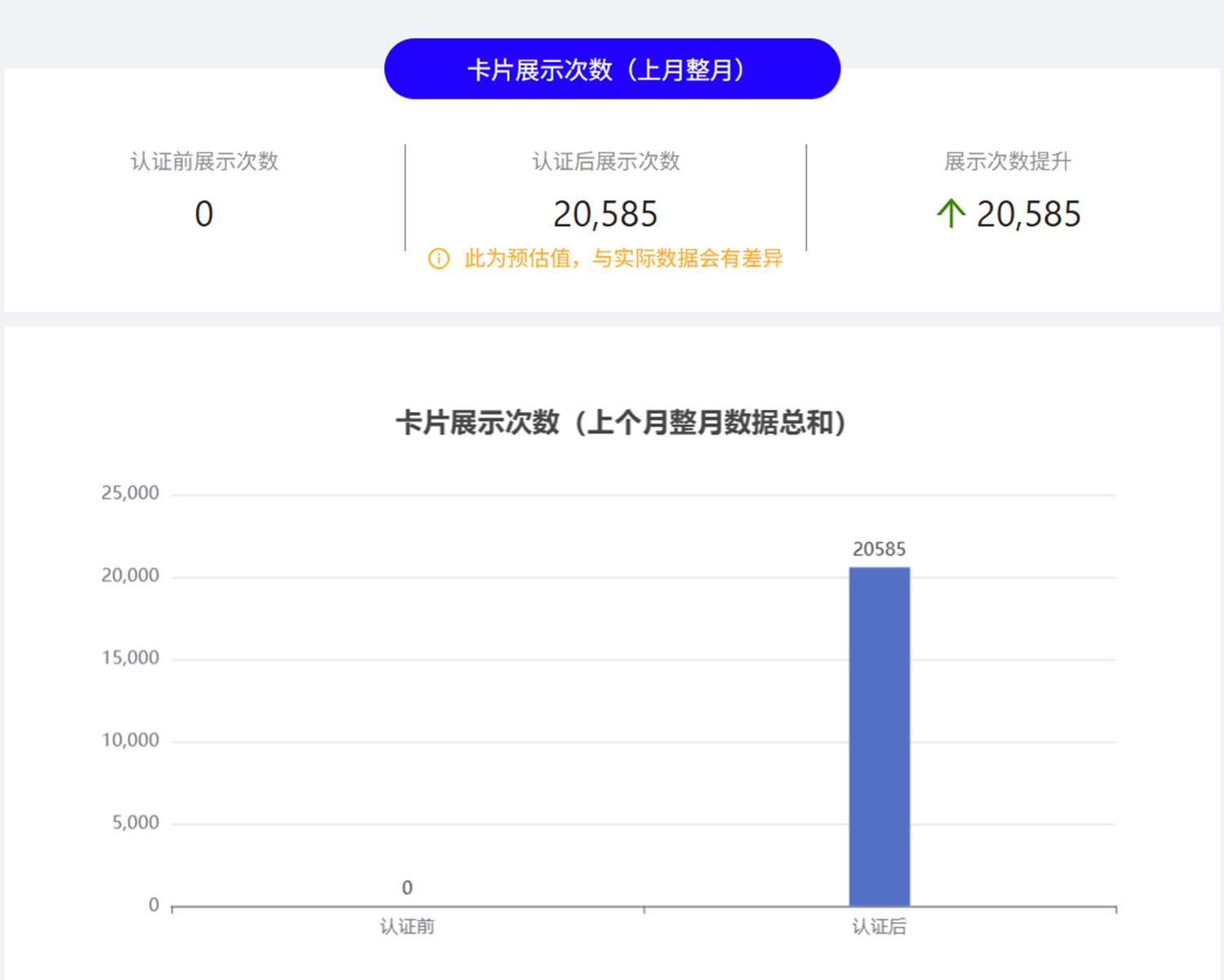Click the 认证前 x-axis label

407,927
